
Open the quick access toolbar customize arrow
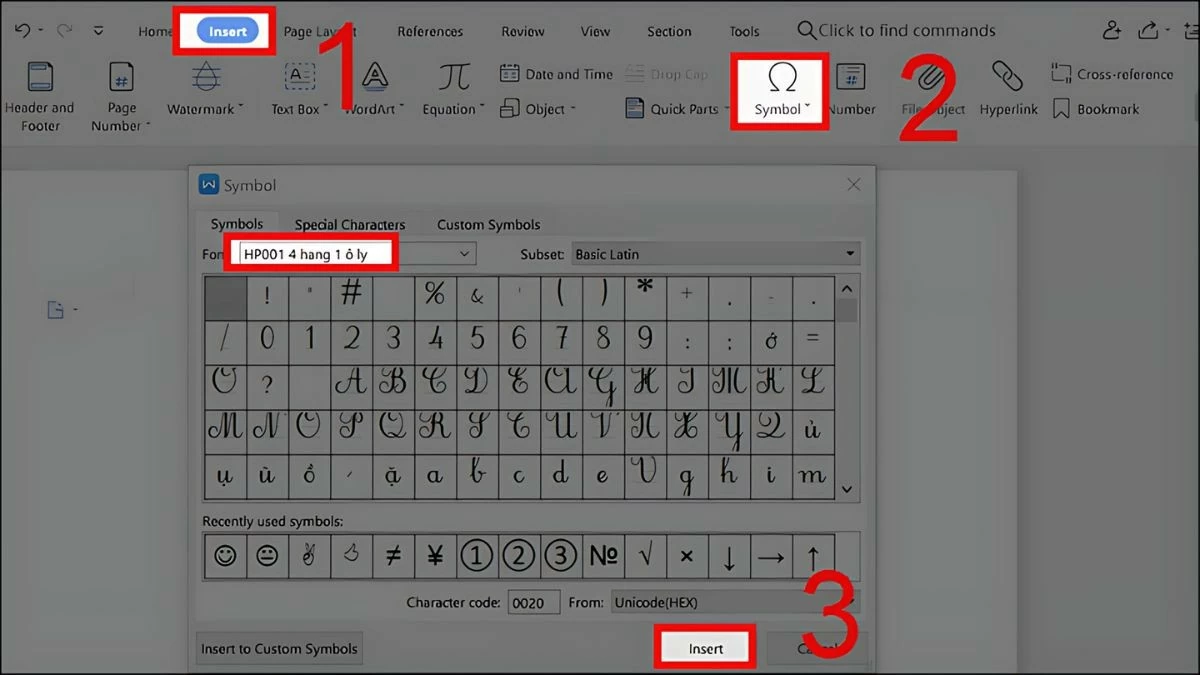98,31
